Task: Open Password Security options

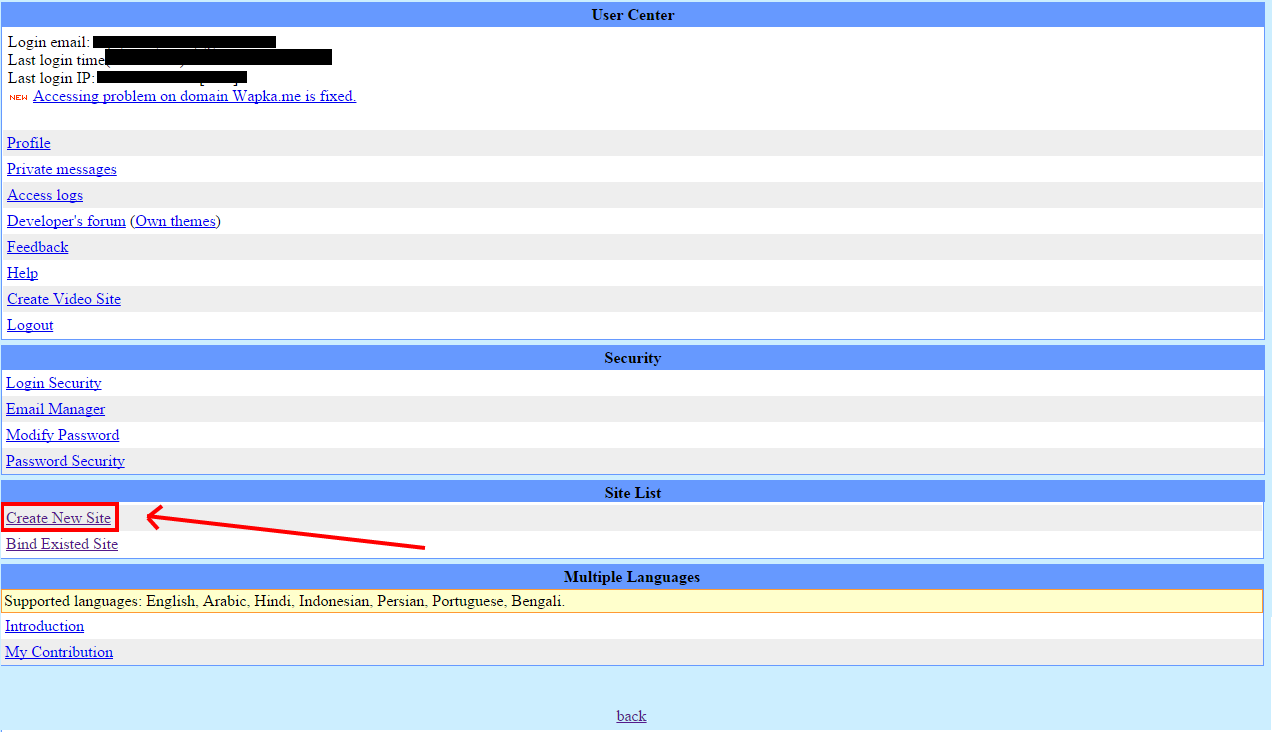Action: point(65,461)
